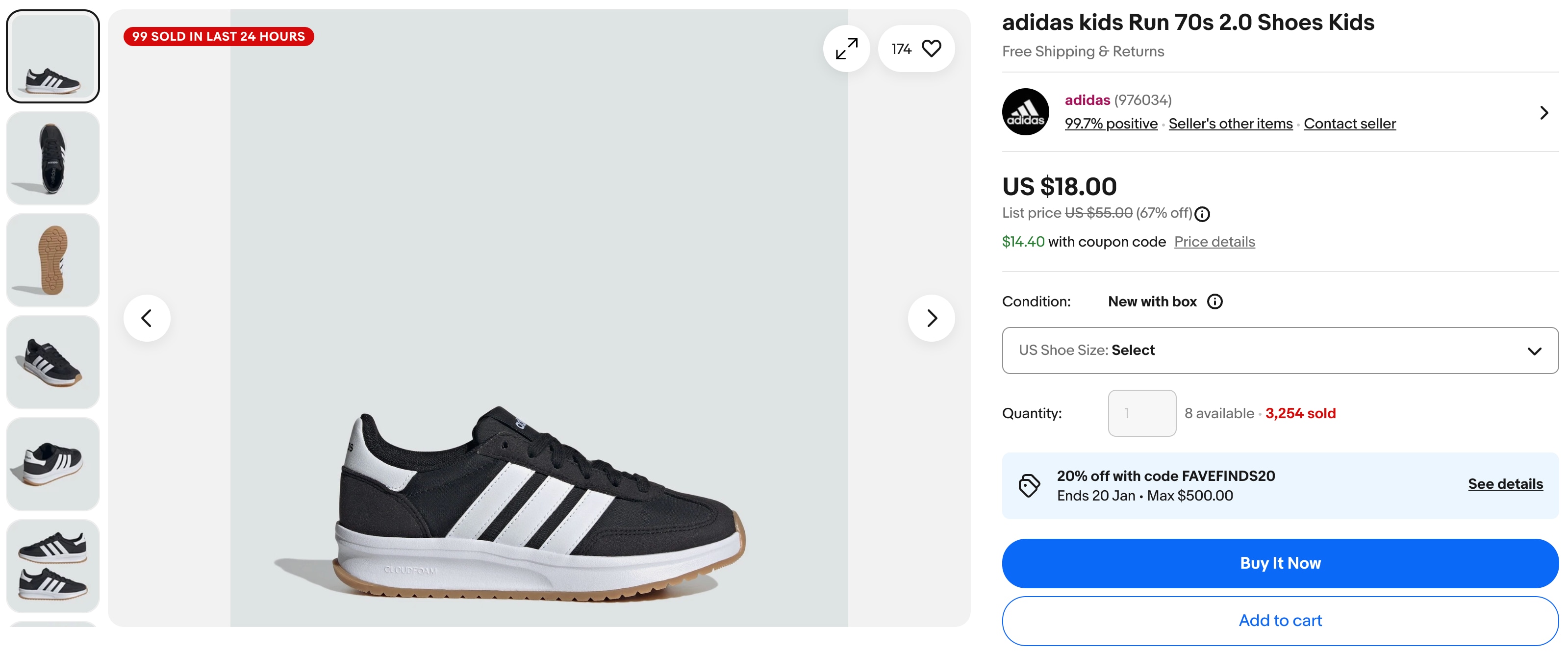
Task: Go to the previous product image
Action: pos(147,318)
